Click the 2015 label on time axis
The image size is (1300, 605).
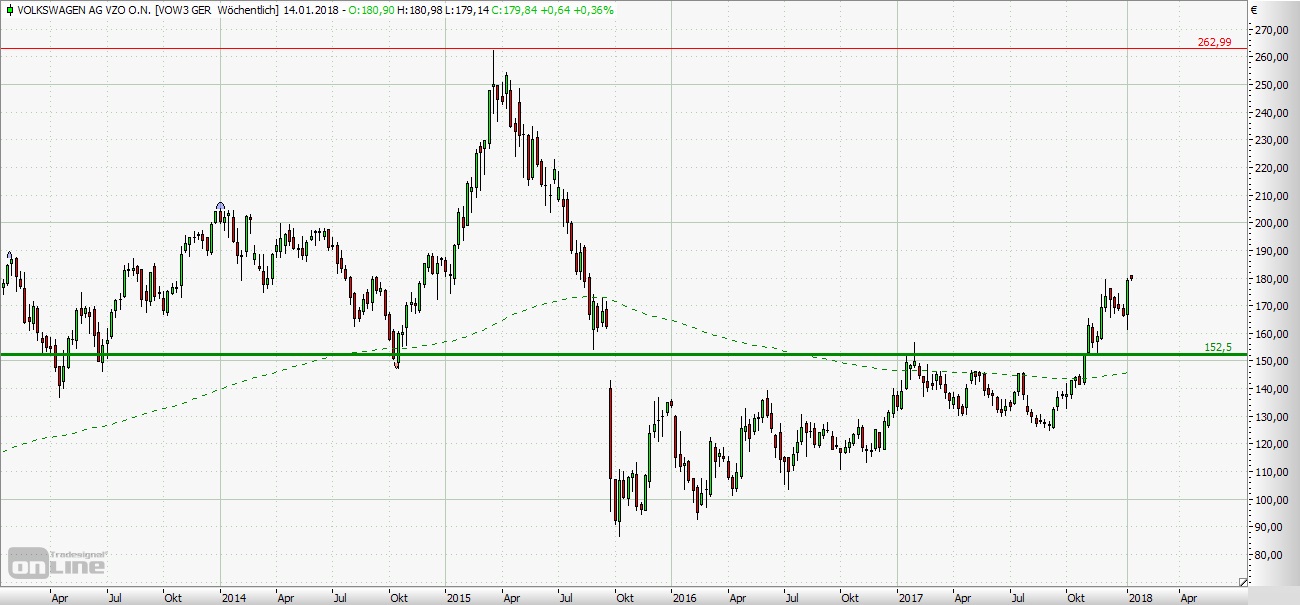click(459, 598)
